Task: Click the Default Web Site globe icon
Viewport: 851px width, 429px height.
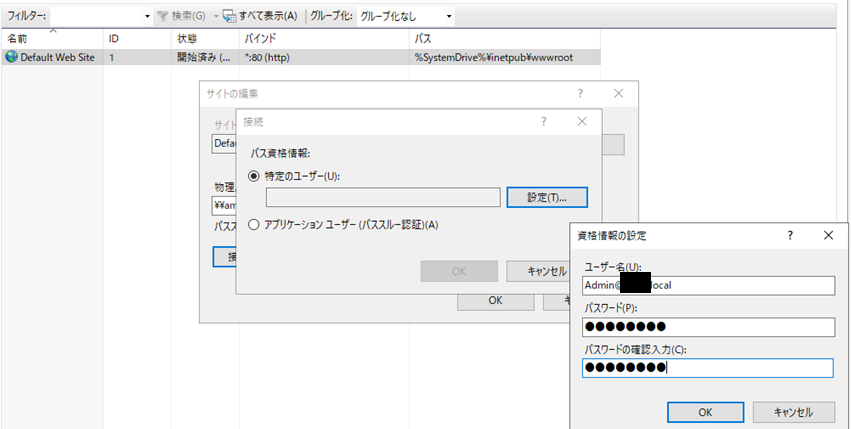Action: (11, 56)
